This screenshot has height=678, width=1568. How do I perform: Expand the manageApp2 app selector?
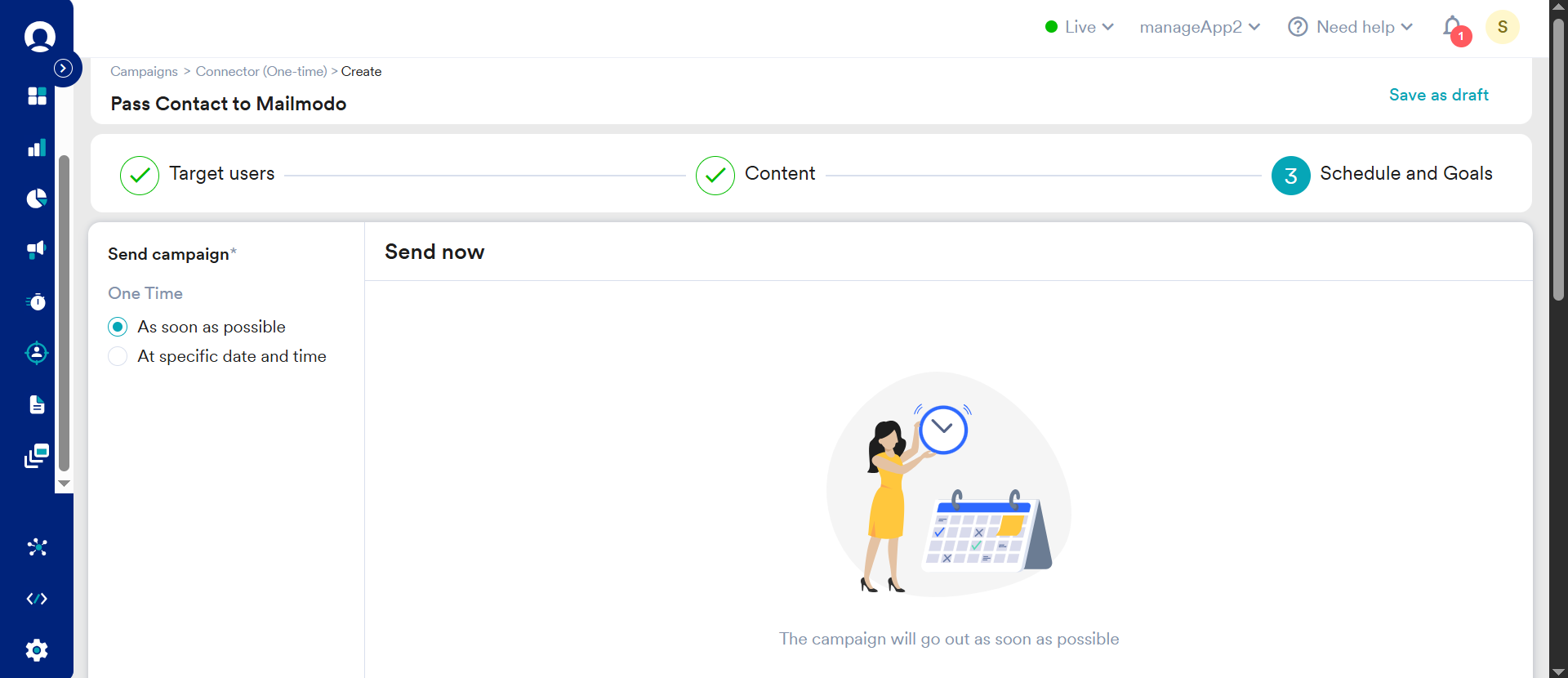1199,27
